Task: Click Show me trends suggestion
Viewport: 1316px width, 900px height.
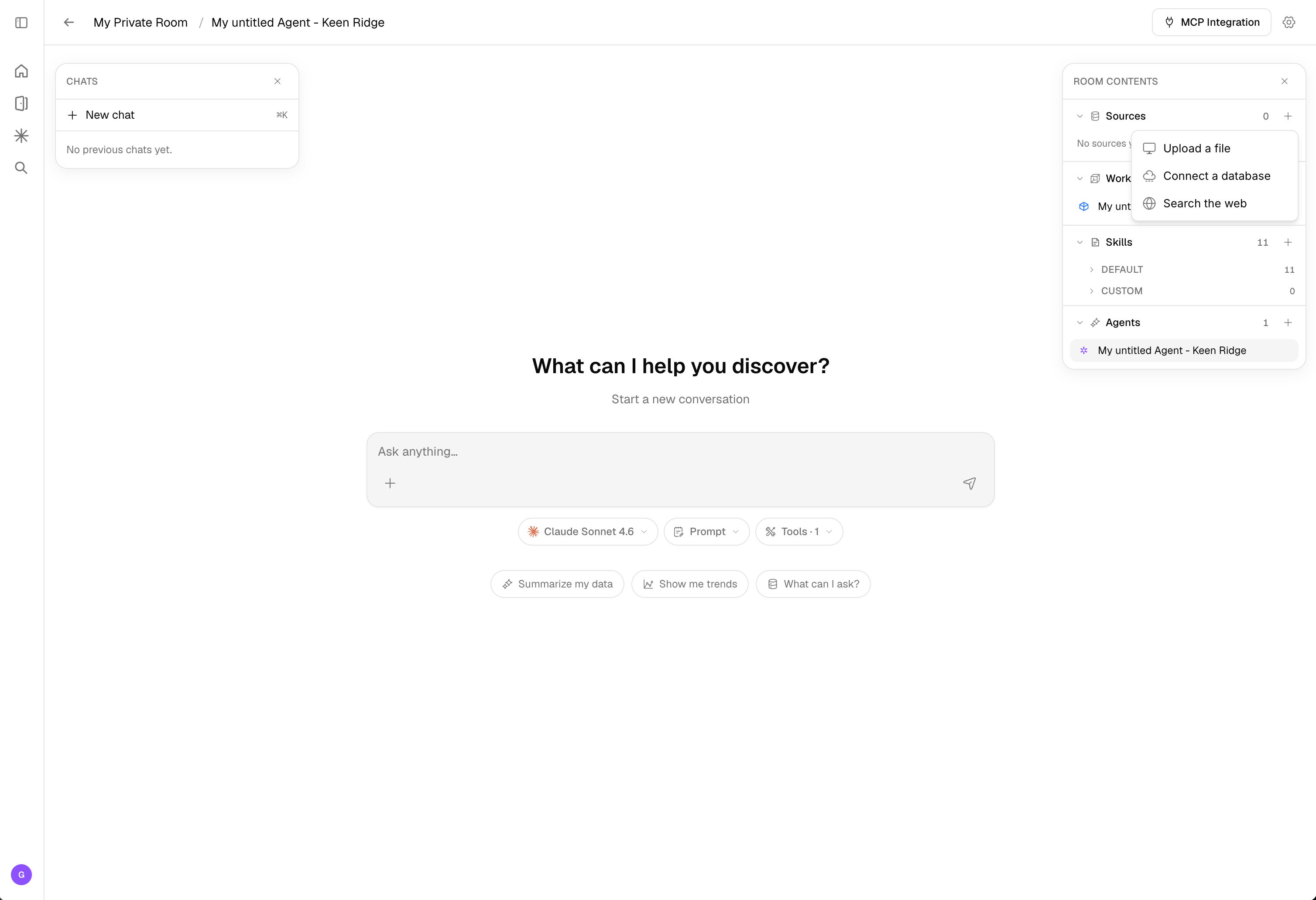Action: pyautogui.click(x=690, y=584)
